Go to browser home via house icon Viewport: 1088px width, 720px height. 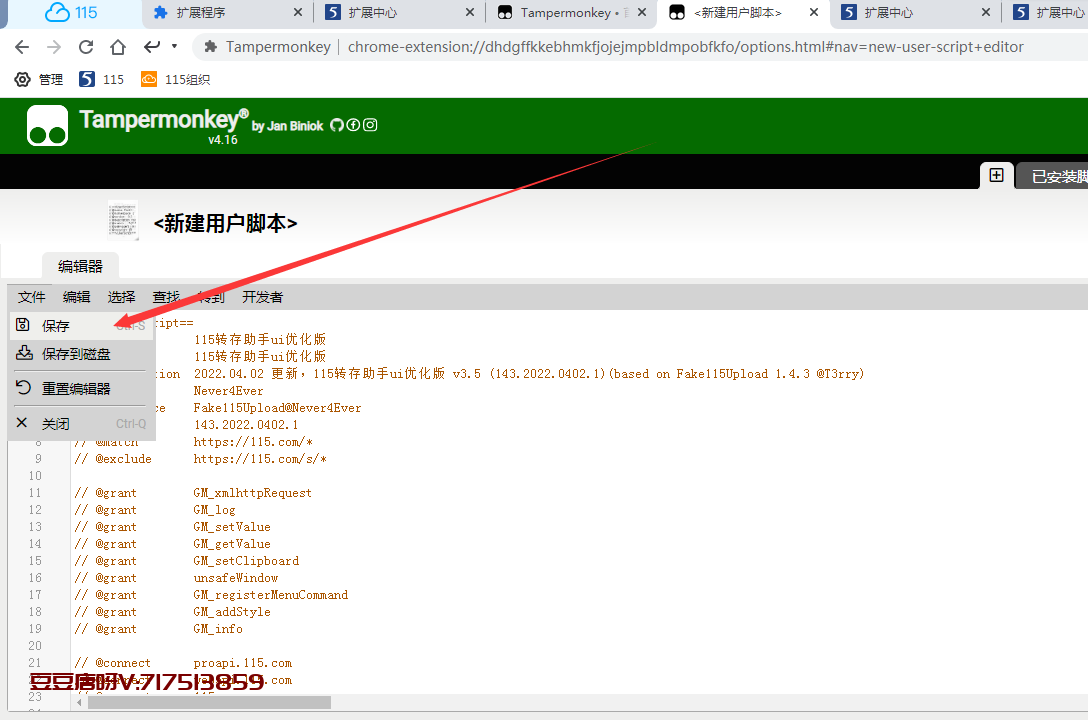[x=118, y=47]
